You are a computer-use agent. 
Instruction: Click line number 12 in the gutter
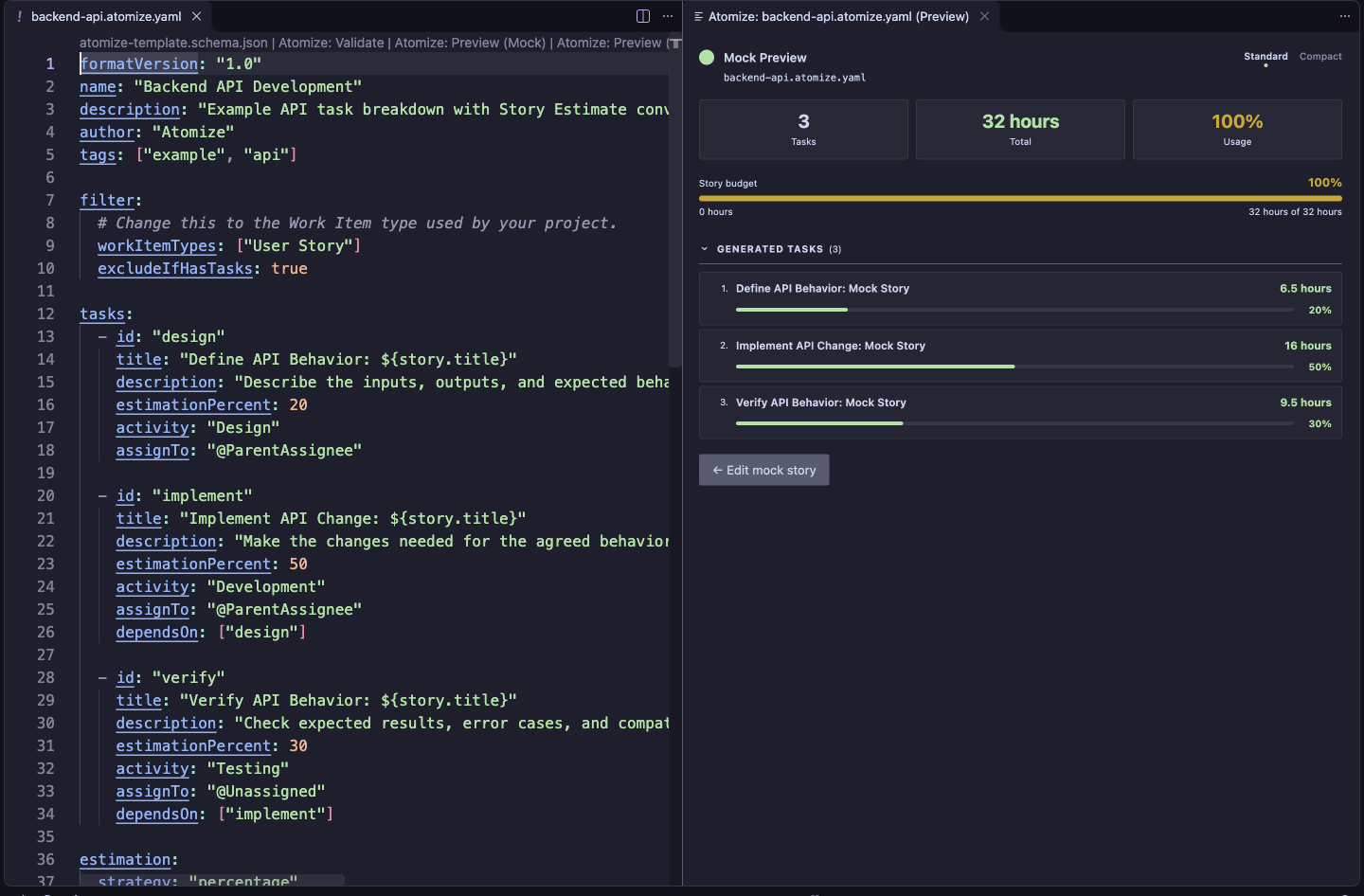click(x=45, y=314)
